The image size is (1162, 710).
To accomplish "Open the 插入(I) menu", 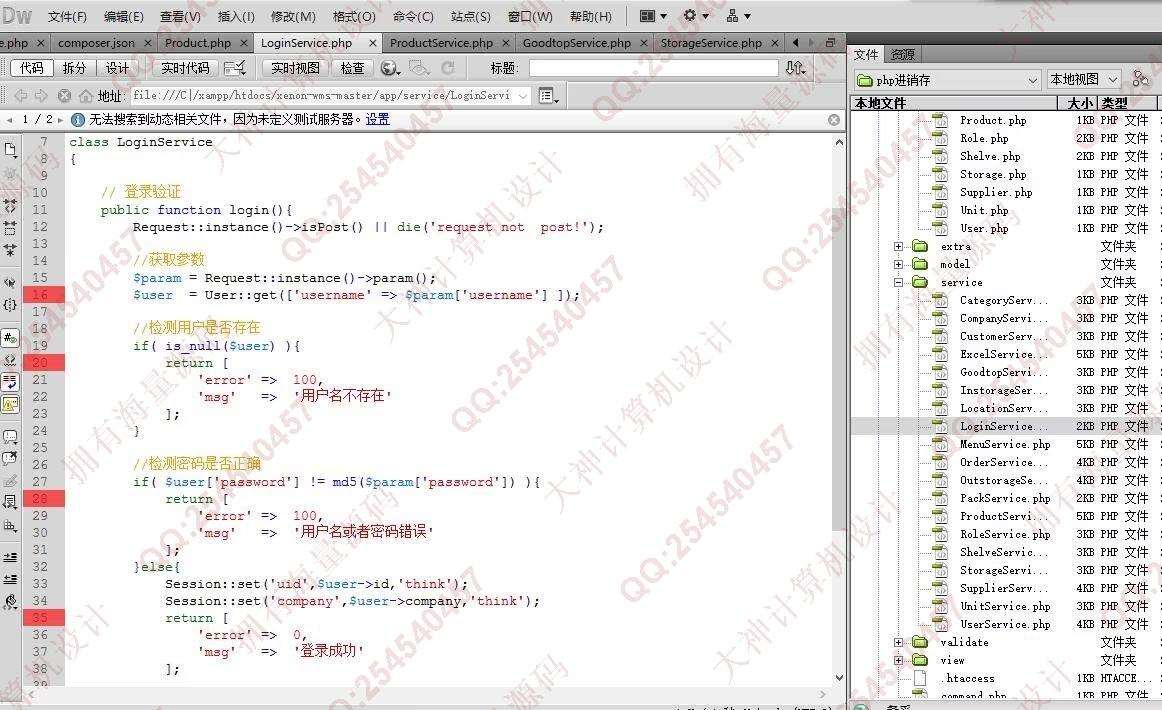I will pyautogui.click(x=236, y=16).
